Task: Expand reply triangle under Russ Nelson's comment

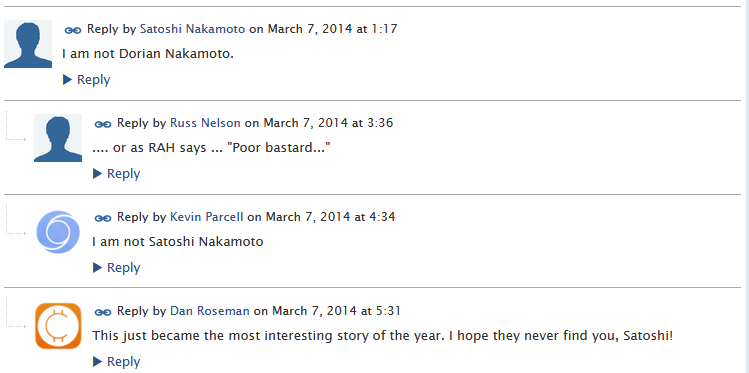Action: [97, 173]
